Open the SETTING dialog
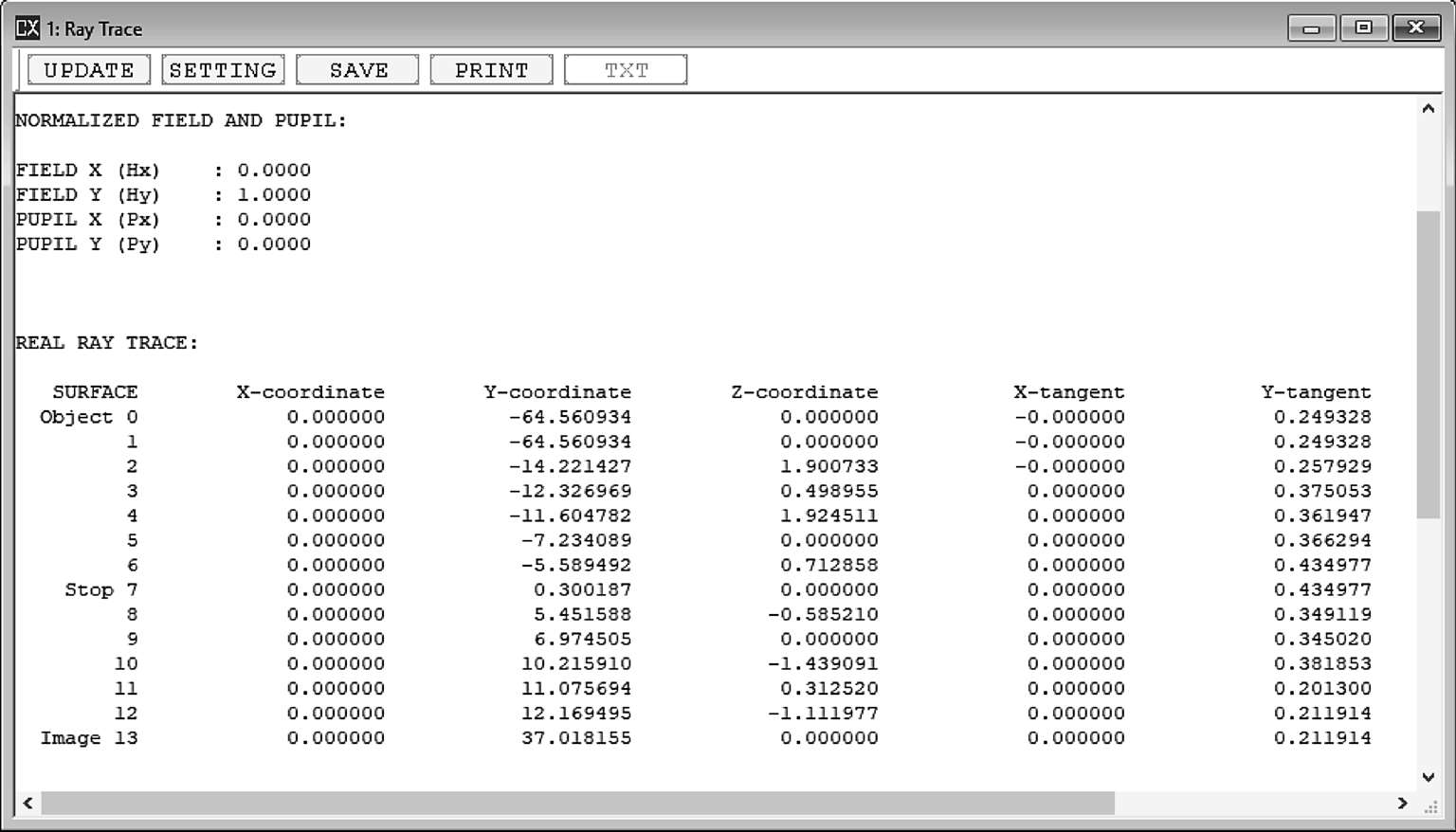The image size is (1456, 832). 223,70
